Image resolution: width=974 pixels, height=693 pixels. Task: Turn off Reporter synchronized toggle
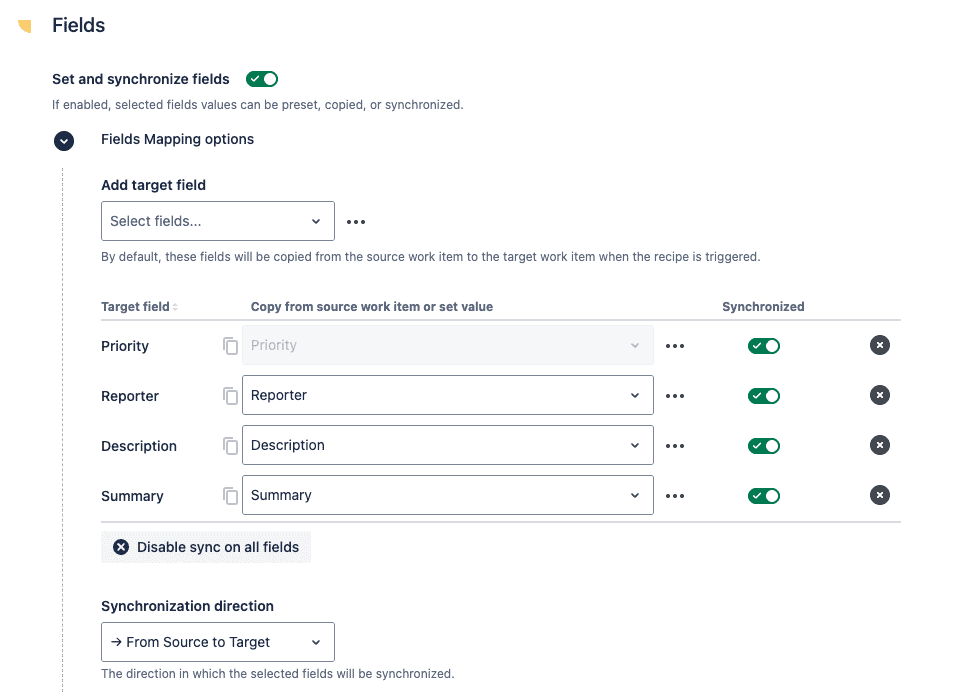[764, 396]
